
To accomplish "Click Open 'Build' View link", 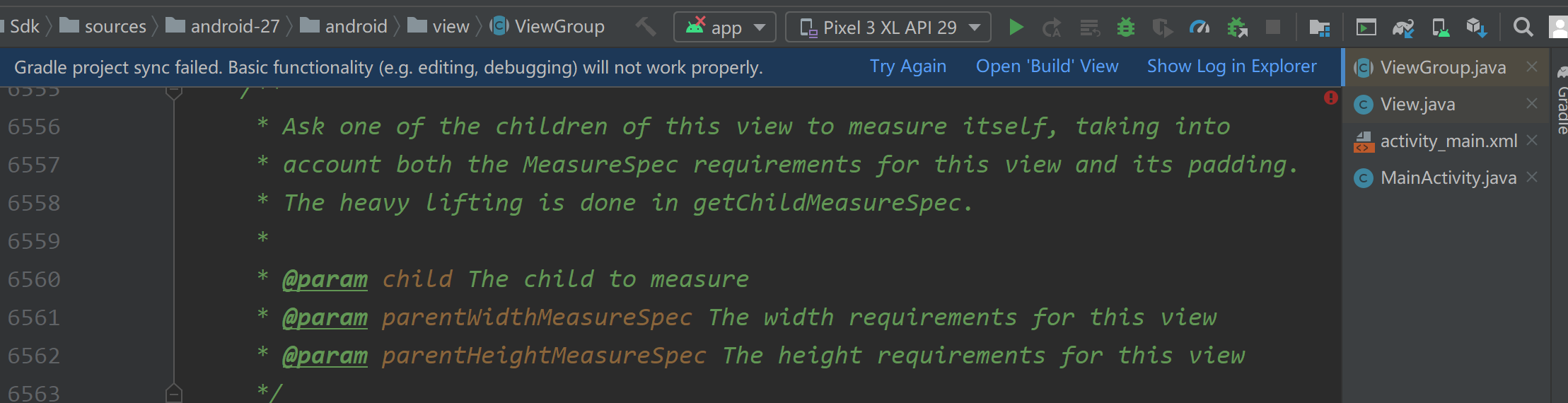I will tap(1047, 66).
